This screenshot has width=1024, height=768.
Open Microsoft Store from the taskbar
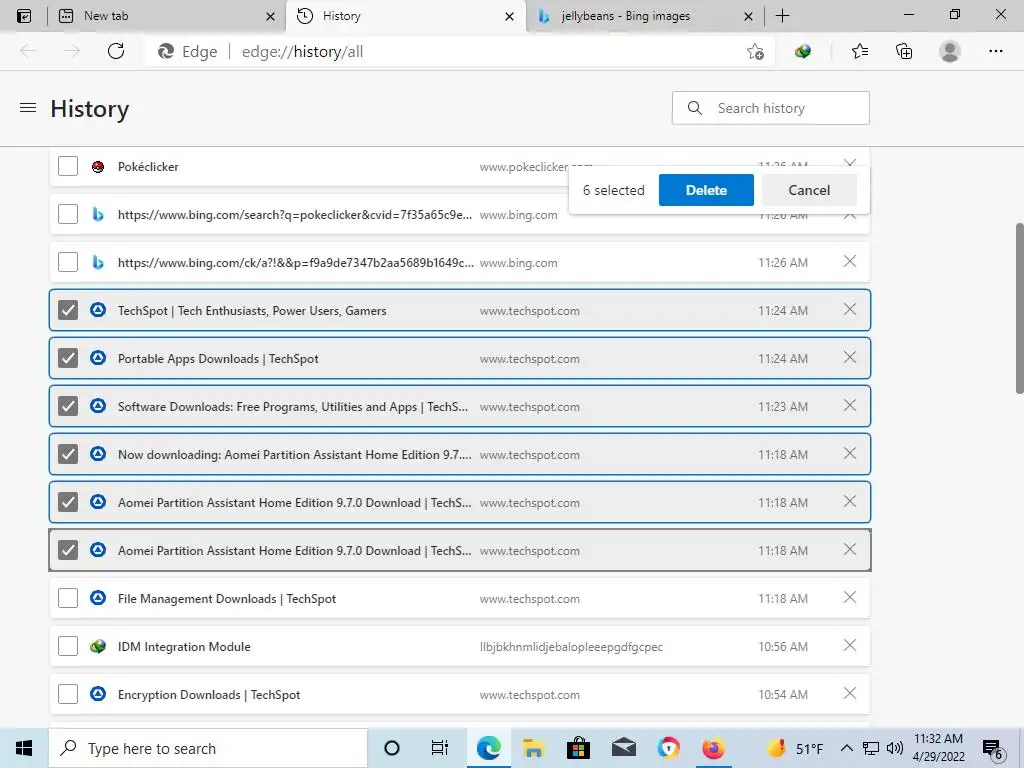click(578, 748)
